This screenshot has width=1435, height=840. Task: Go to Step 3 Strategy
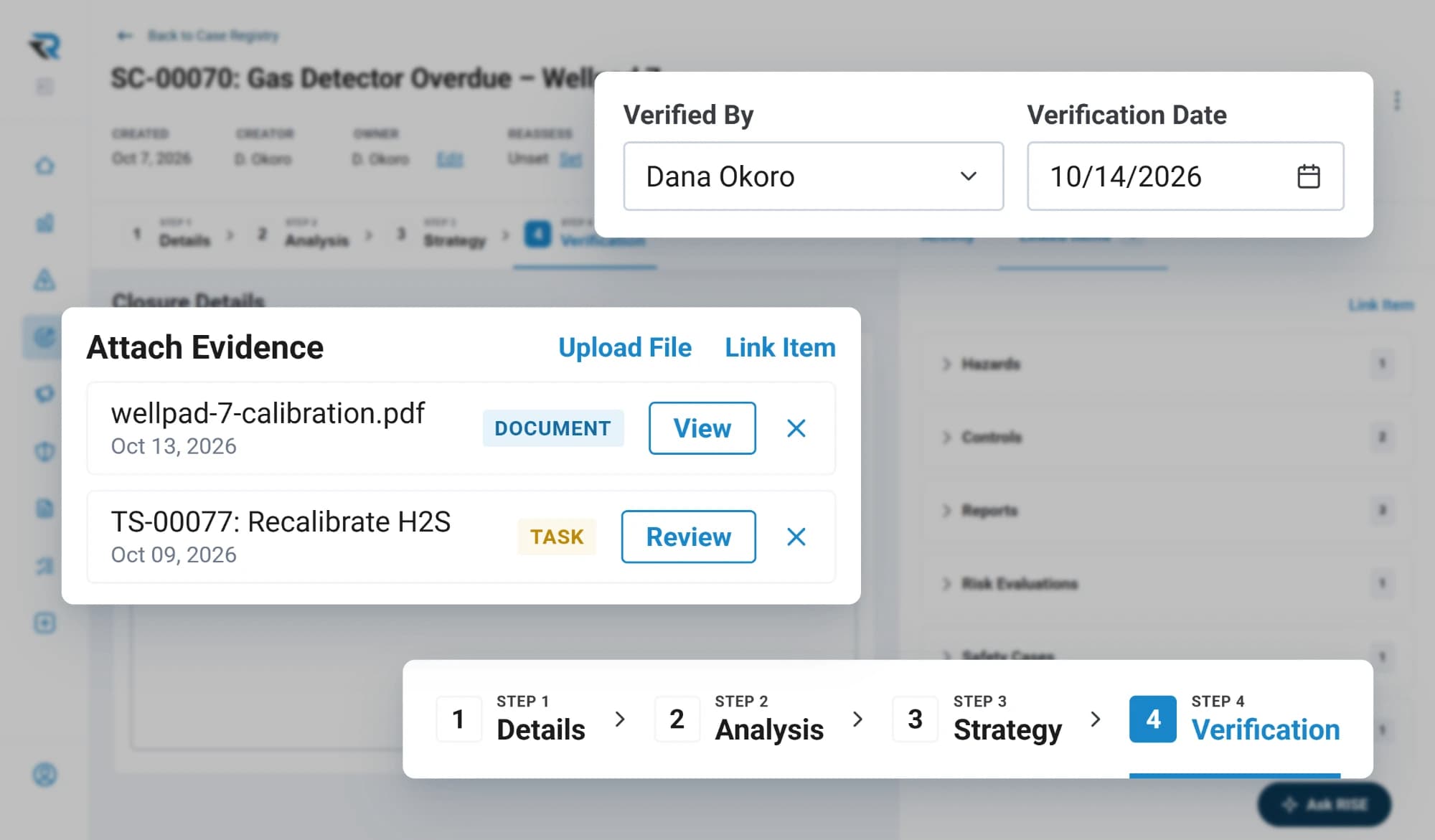(977, 719)
